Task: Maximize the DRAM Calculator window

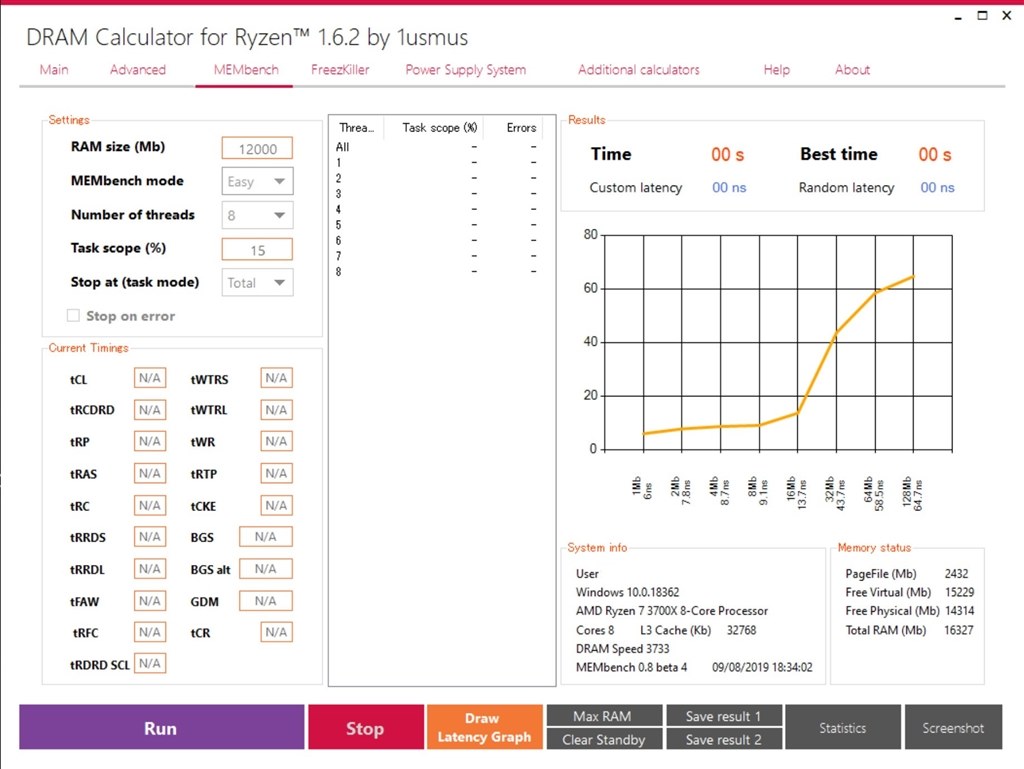Action: 982,16
